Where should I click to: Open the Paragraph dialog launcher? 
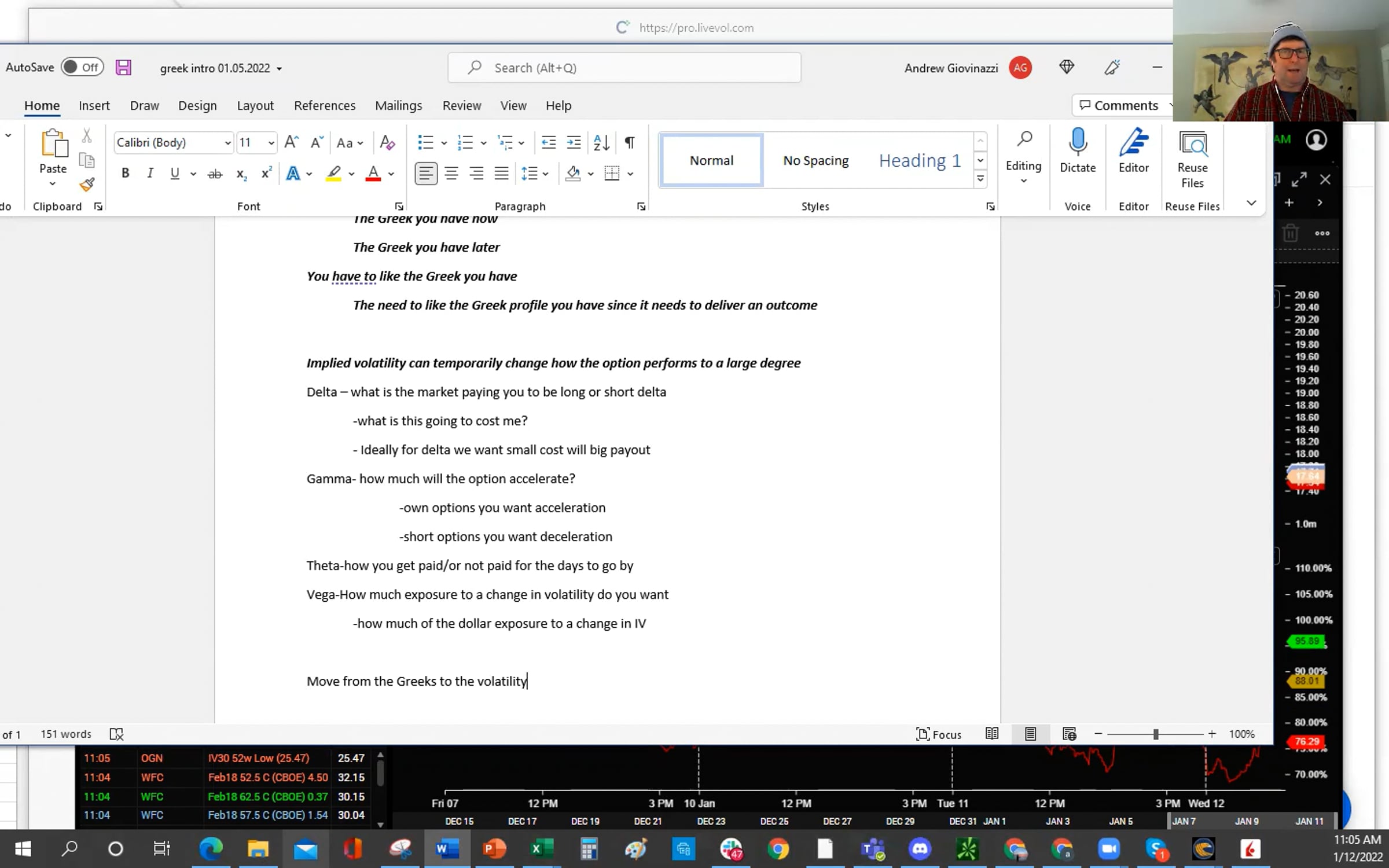click(641, 207)
